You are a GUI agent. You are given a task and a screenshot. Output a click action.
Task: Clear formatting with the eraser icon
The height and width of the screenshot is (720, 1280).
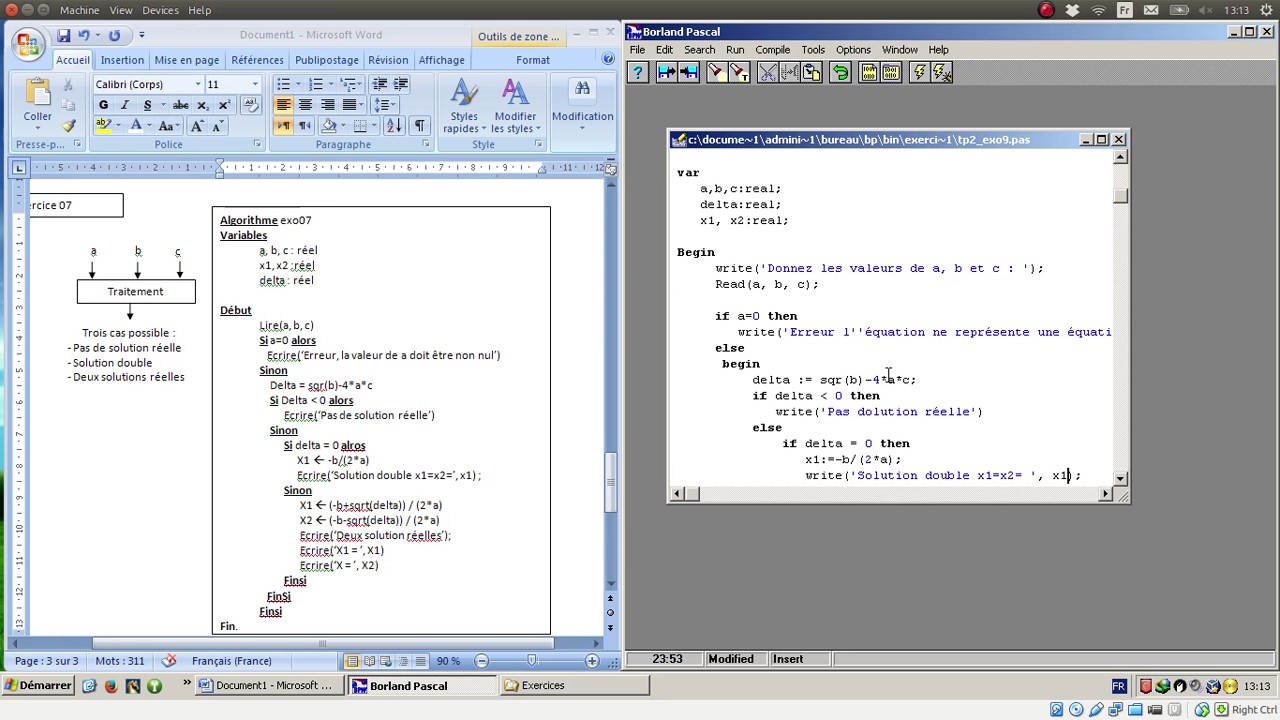click(251, 105)
